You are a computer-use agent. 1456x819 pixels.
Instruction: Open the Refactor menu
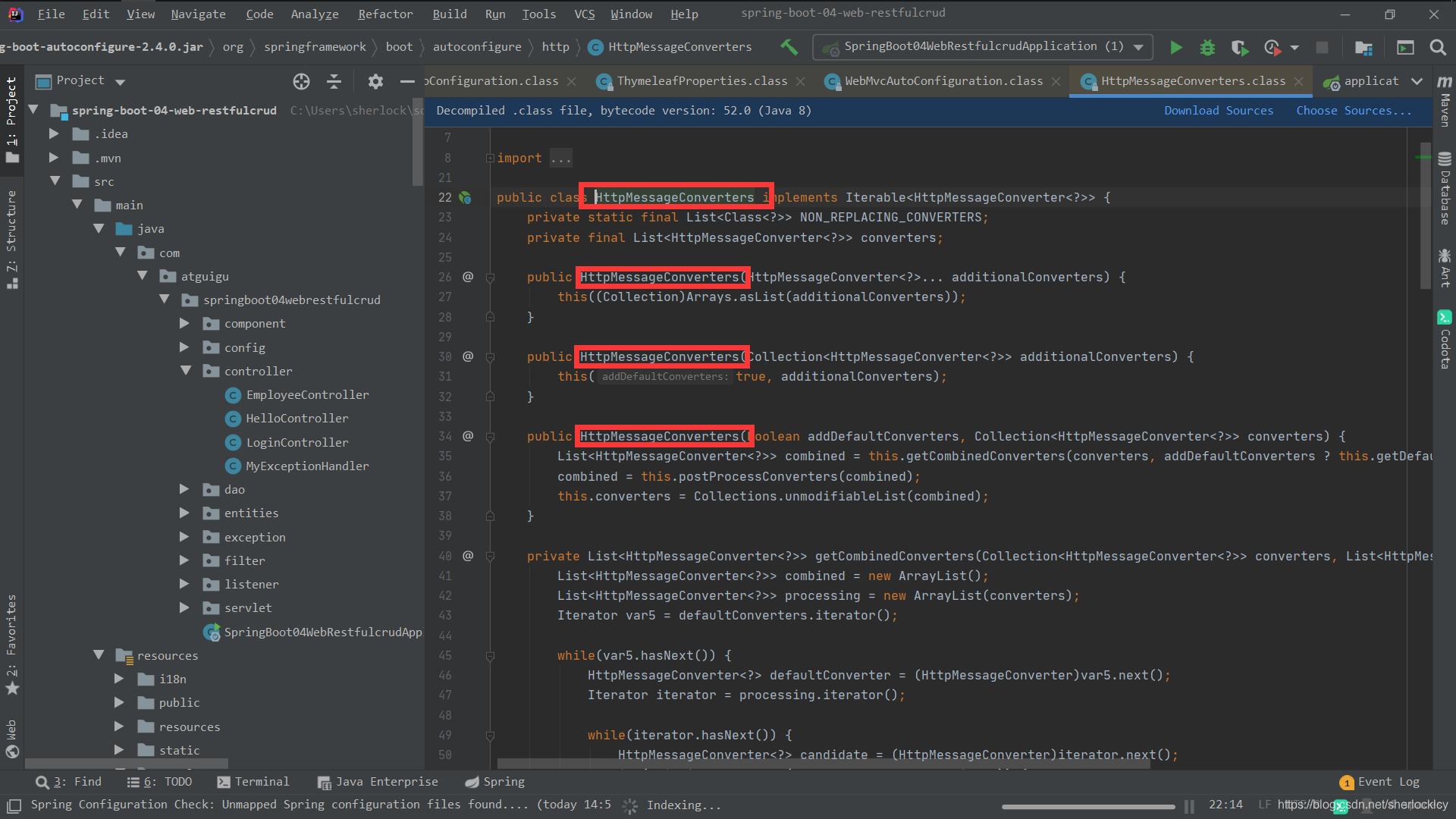pyautogui.click(x=385, y=14)
